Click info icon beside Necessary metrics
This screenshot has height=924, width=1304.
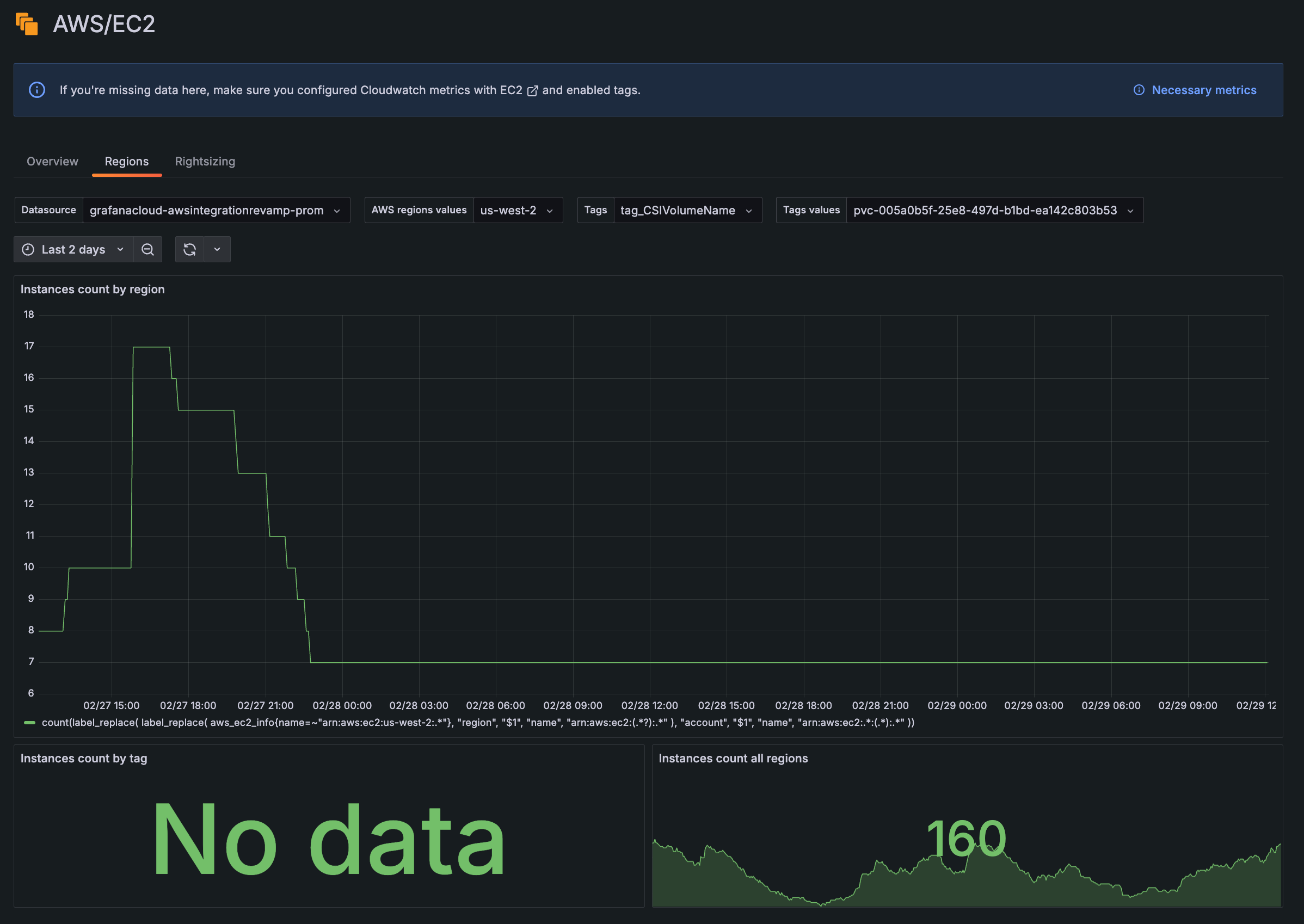point(1139,90)
